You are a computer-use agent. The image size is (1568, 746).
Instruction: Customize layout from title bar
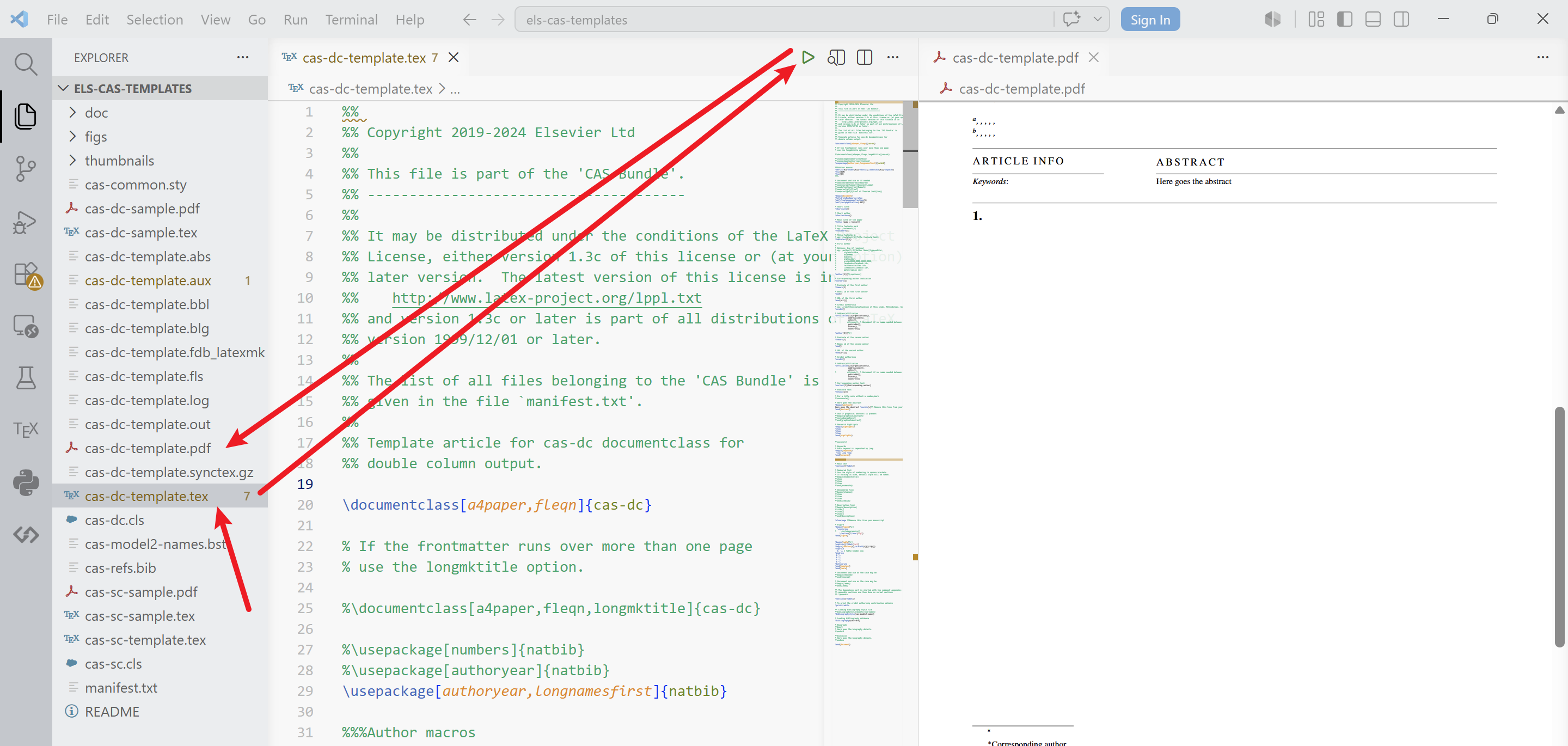(1316, 20)
